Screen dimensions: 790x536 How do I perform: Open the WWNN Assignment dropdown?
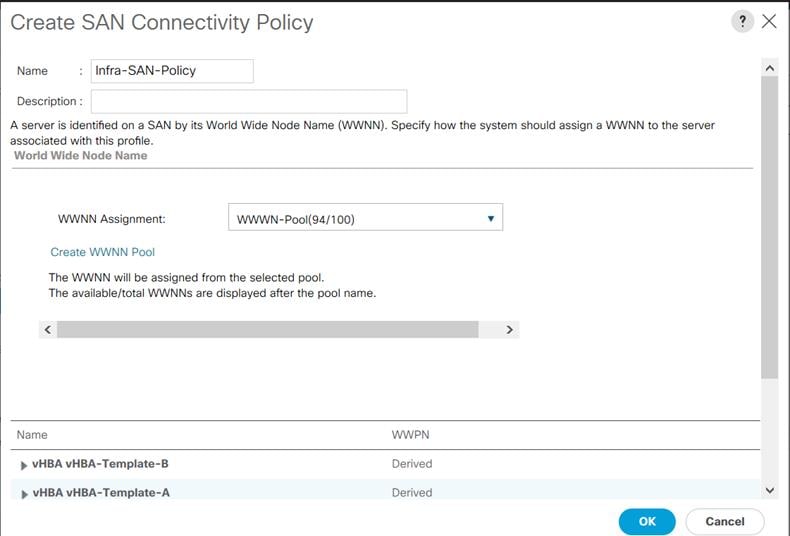pyautogui.click(x=365, y=218)
